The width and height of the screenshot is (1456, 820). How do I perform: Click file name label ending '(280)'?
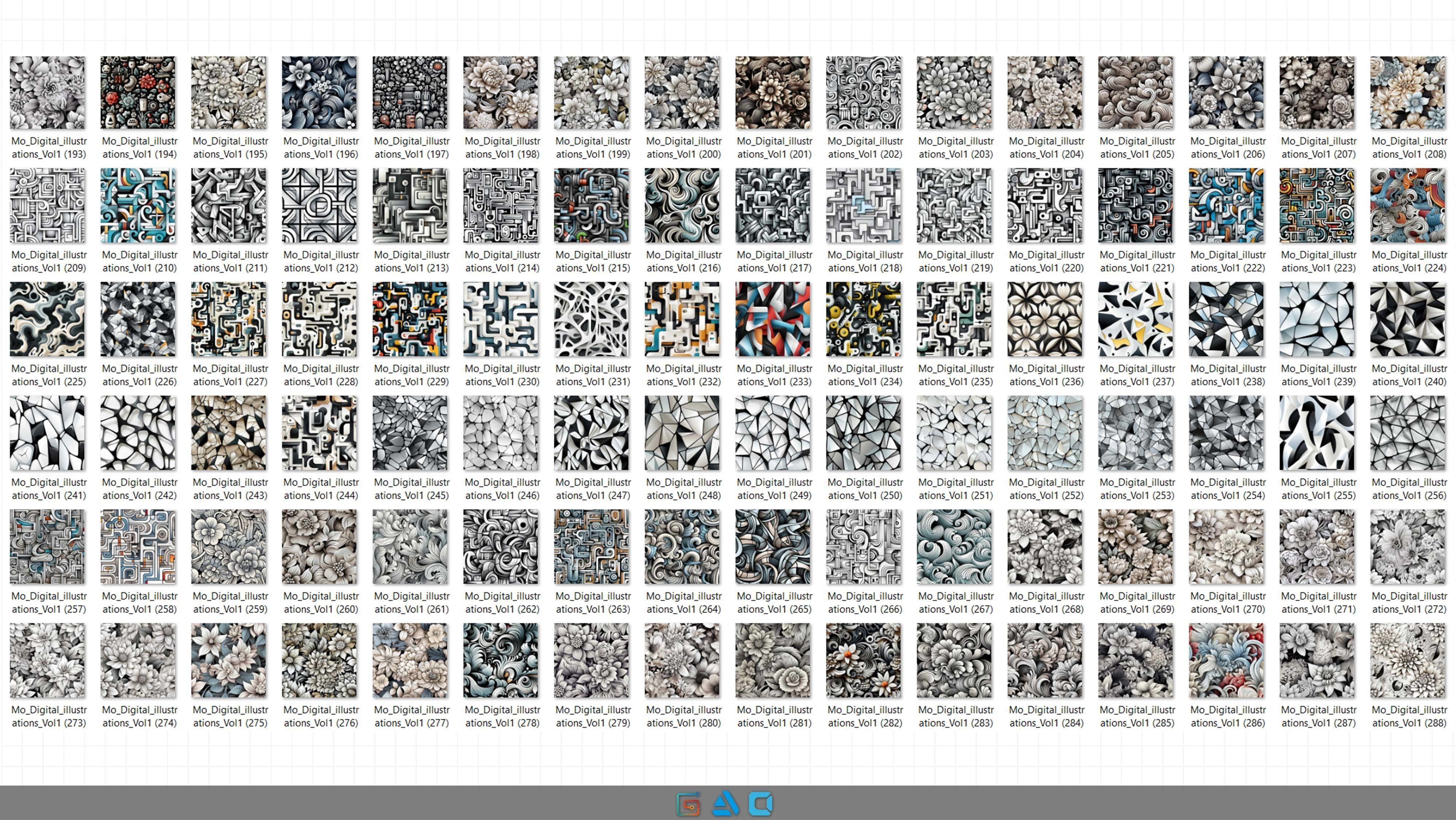684,716
